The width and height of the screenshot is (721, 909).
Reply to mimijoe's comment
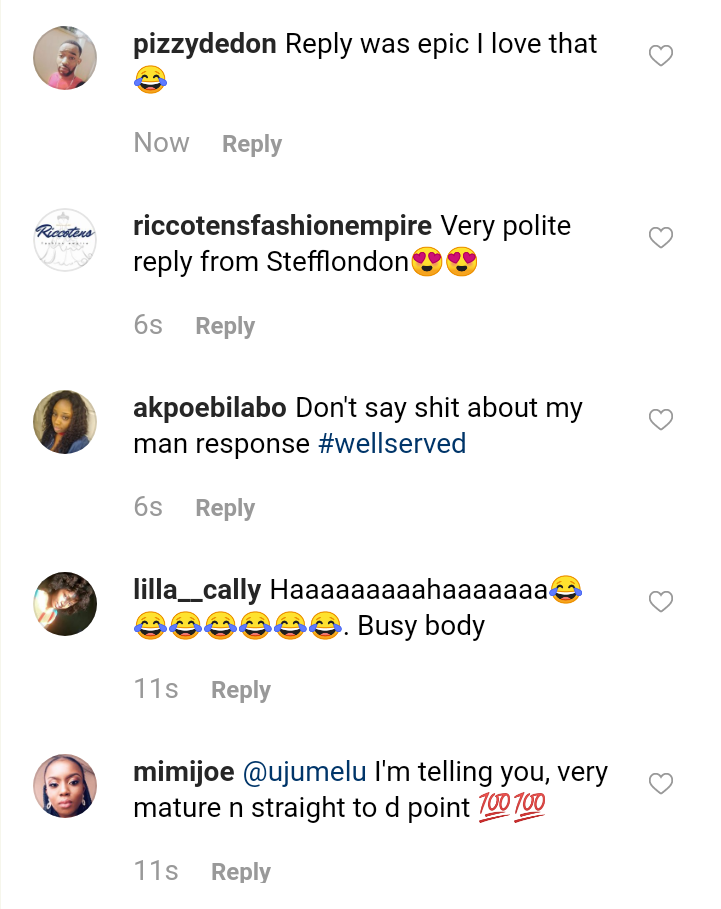tap(241, 872)
